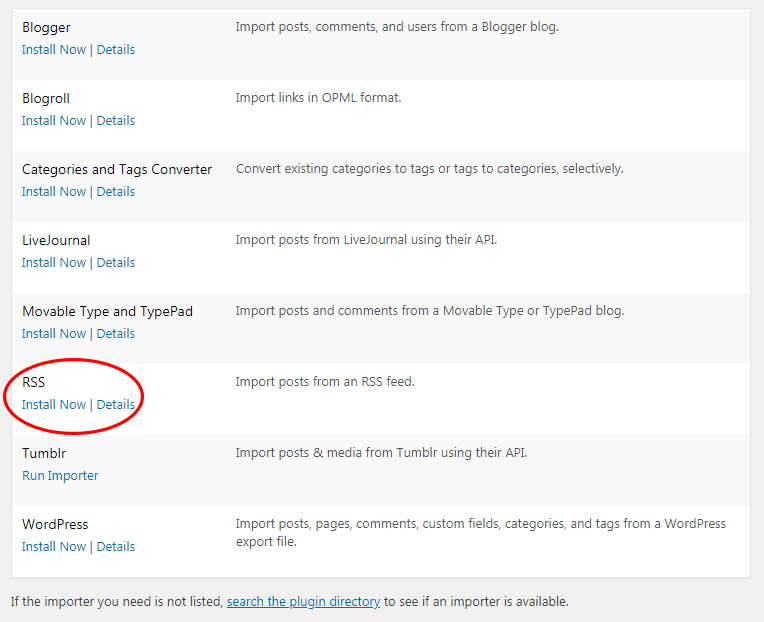Image resolution: width=764 pixels, height=622 pixels.
Task: Select the Blogroll importer title
Action: (46, 99)
